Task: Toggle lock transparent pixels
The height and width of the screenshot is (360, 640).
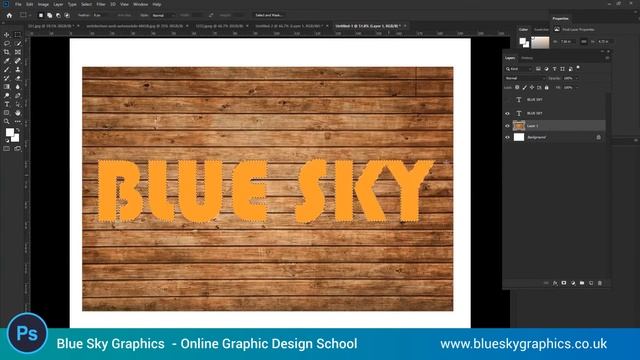Action: point(517,87)
